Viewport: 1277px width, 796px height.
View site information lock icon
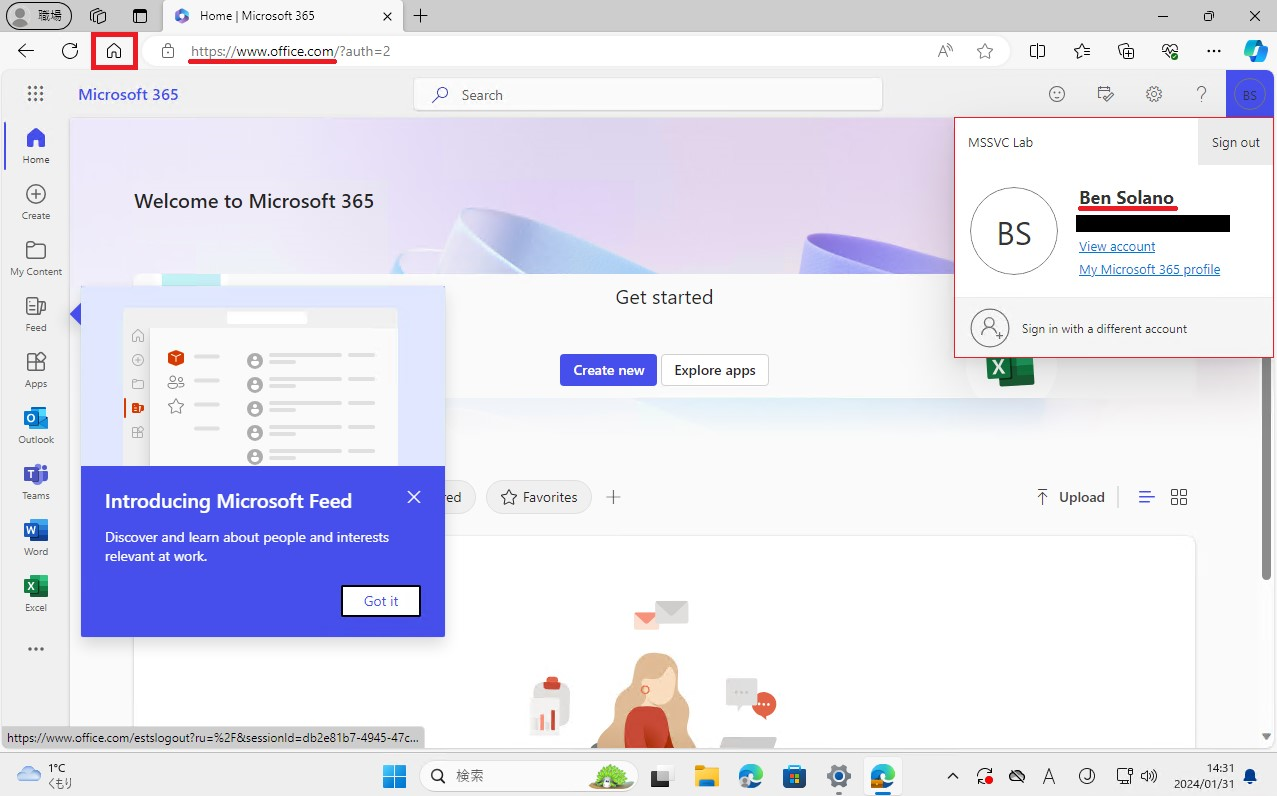click(168, 51)
